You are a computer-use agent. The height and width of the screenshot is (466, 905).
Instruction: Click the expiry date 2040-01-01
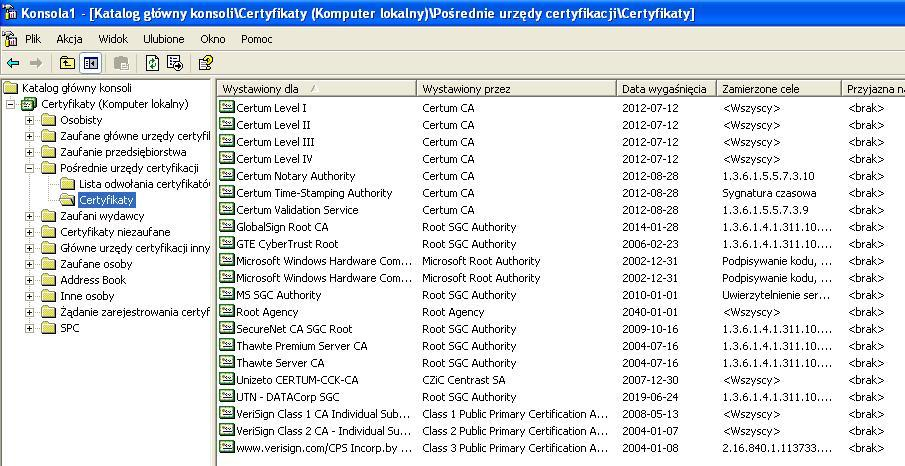click(650, 312)
